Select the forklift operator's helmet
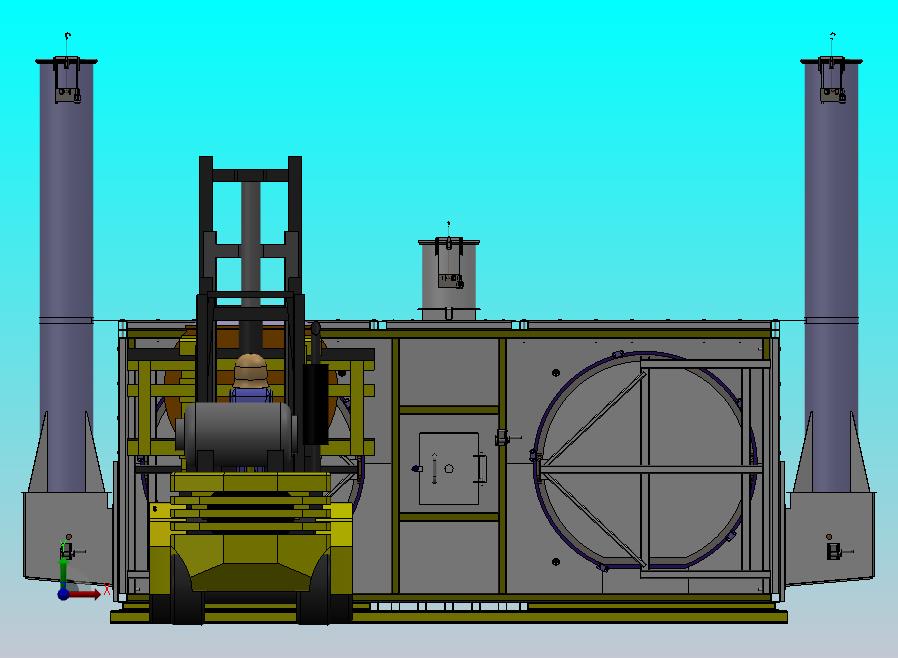This screenshot has width=898, height=658. [251, 370]
